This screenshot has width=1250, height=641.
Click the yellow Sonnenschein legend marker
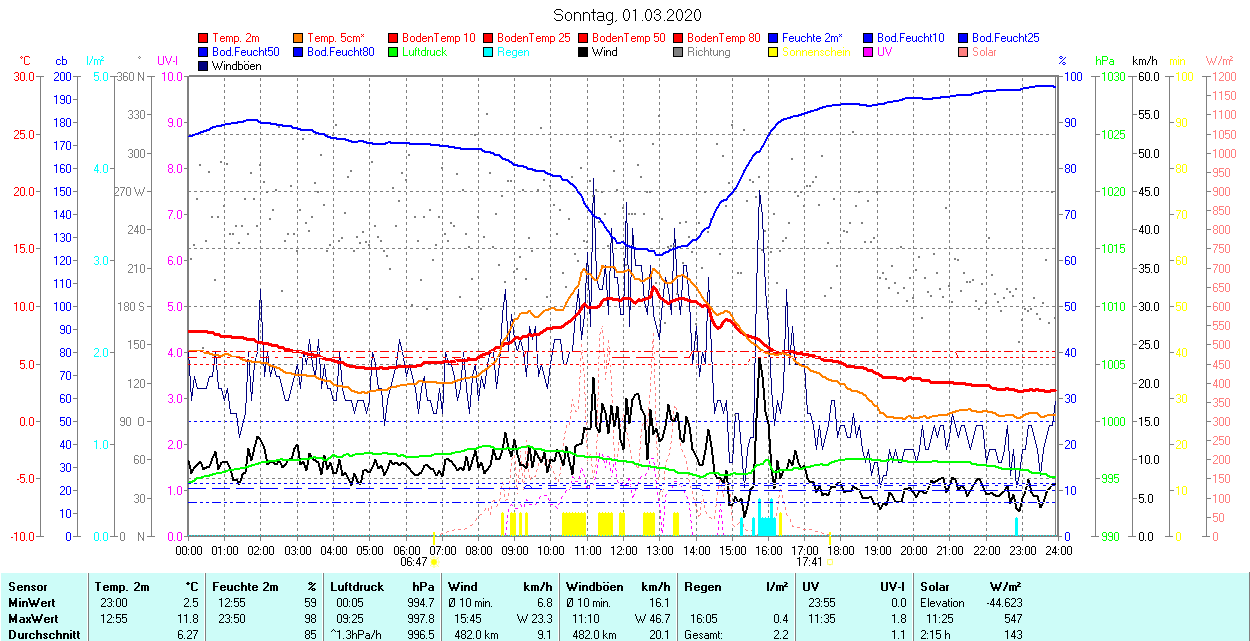click(775, 52)
